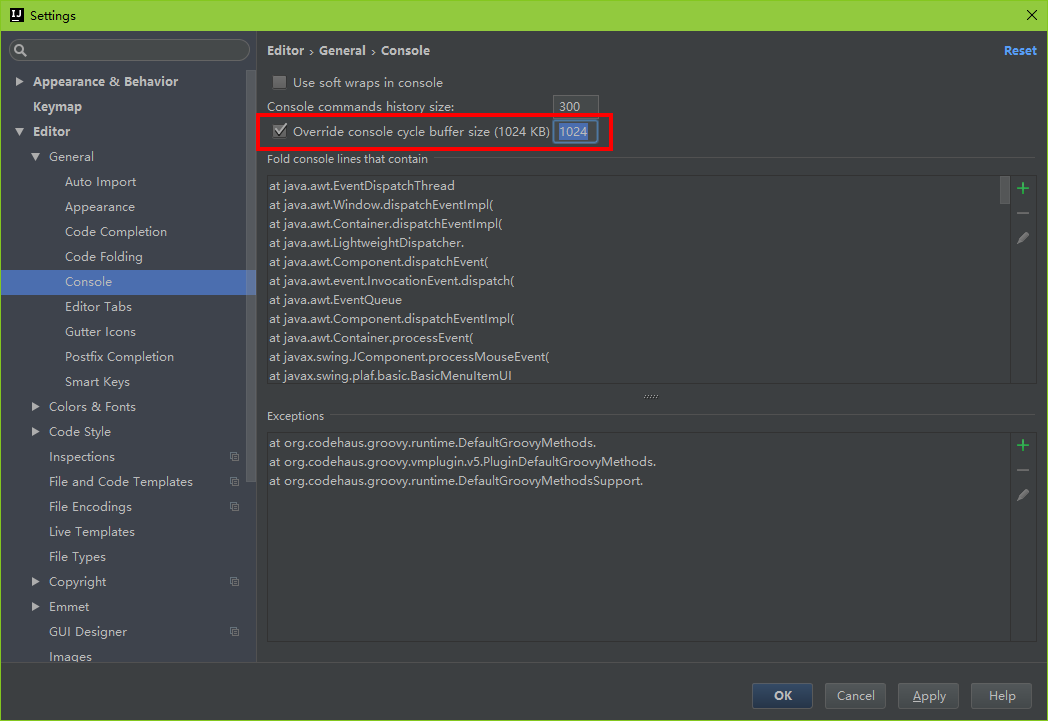Enable Use soft wraps in console
Viewport: 1048px width, 721px height.
(x=280, y=83)
